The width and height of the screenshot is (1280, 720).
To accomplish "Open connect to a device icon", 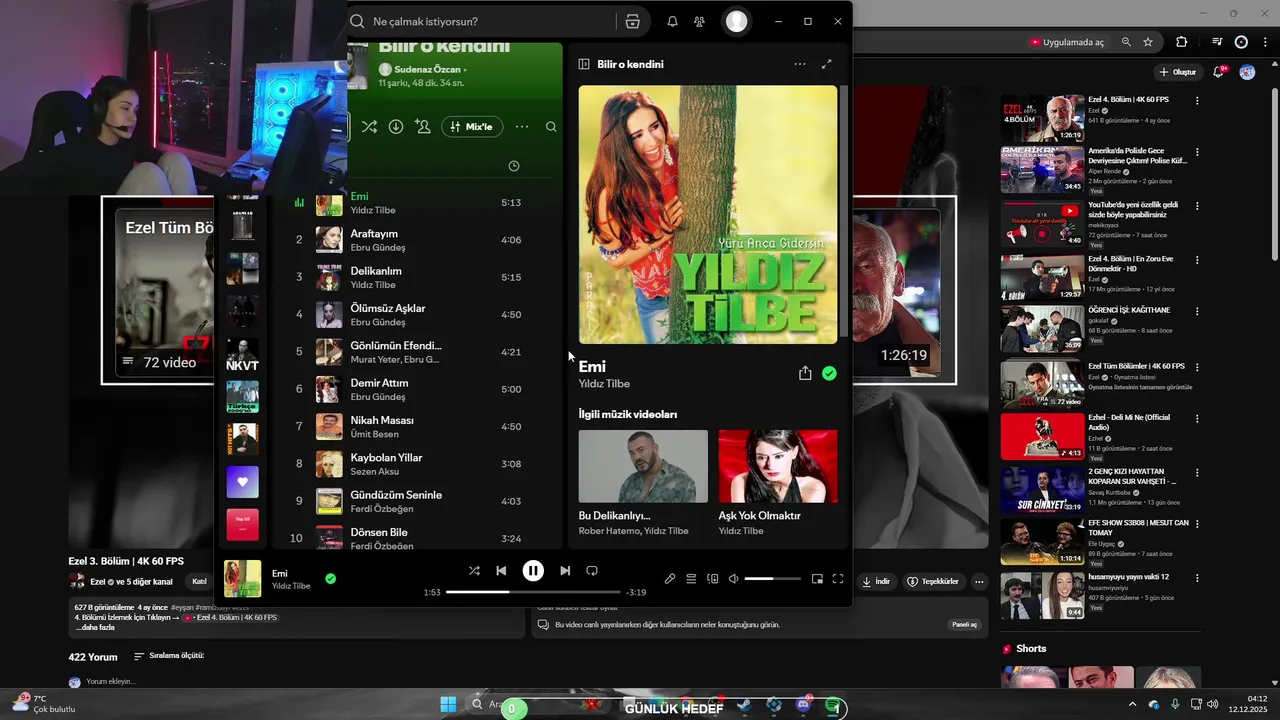I will [x=713, y=579].
